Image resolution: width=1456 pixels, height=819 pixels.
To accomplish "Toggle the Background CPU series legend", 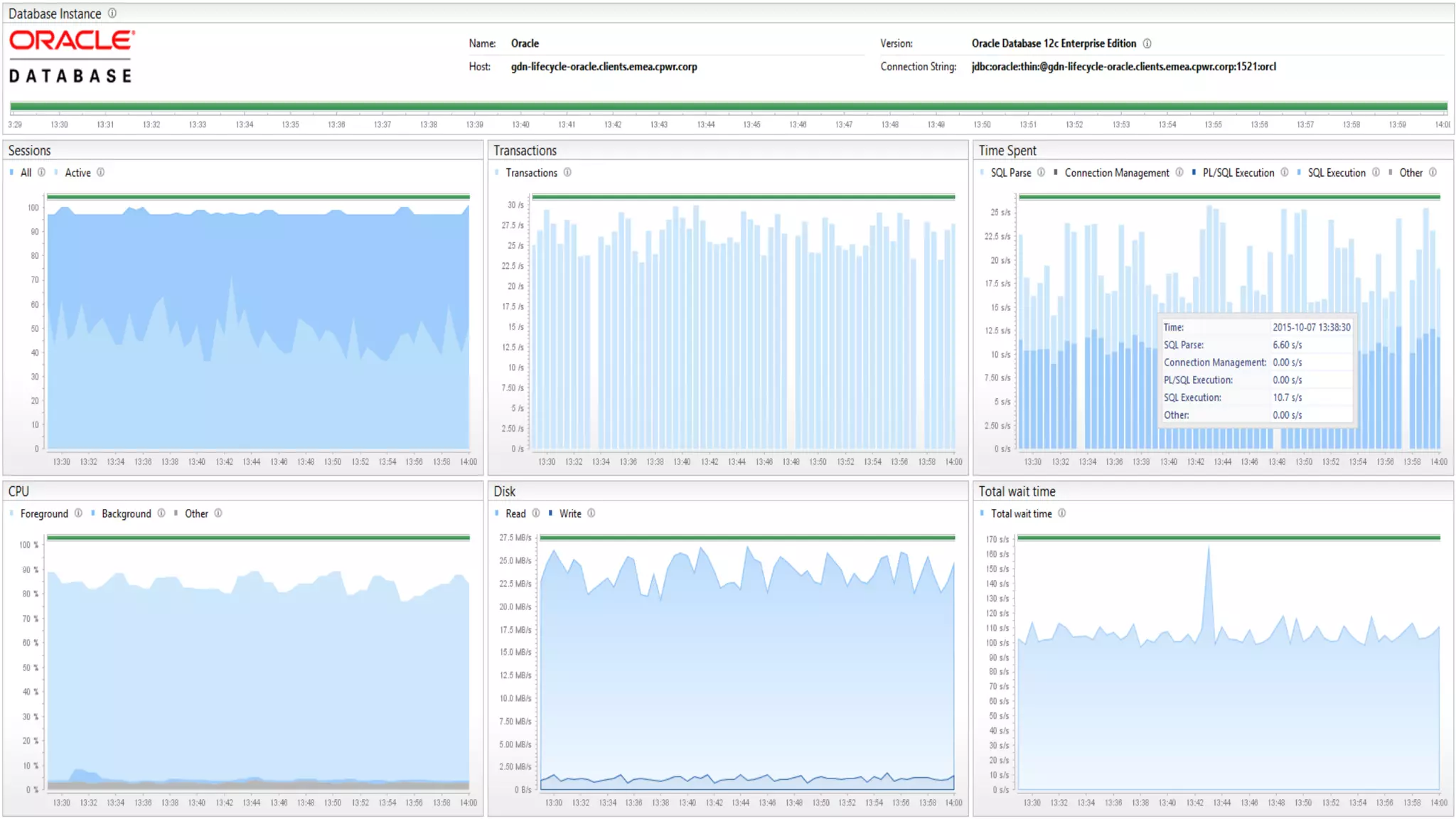I will (126, 513).
